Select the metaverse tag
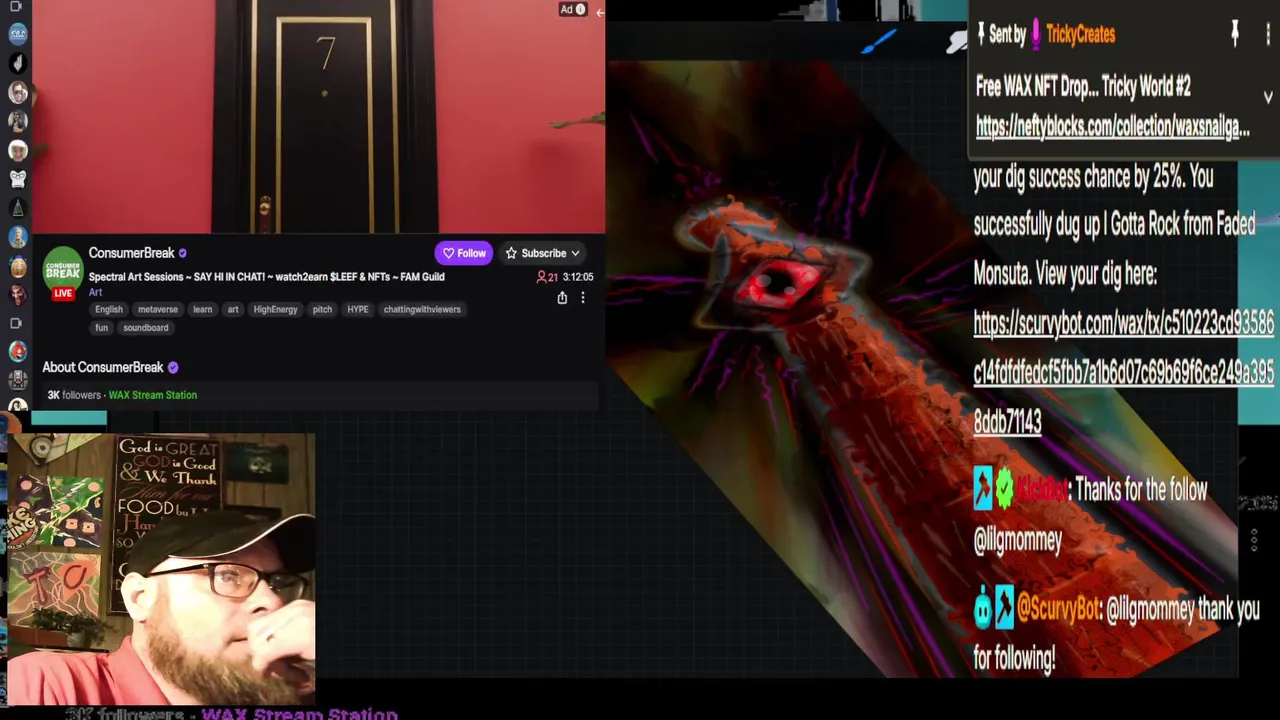 [x=157, y=309]
